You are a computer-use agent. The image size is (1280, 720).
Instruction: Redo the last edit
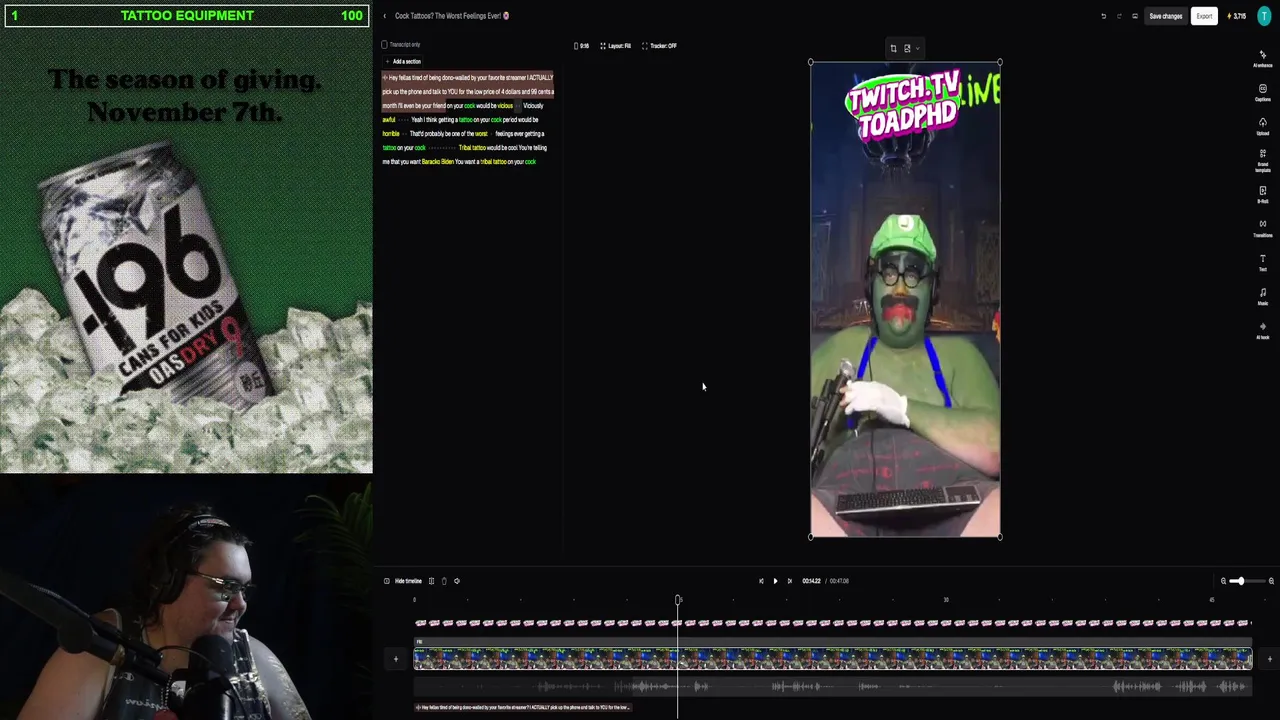(x=1119, y=16)
